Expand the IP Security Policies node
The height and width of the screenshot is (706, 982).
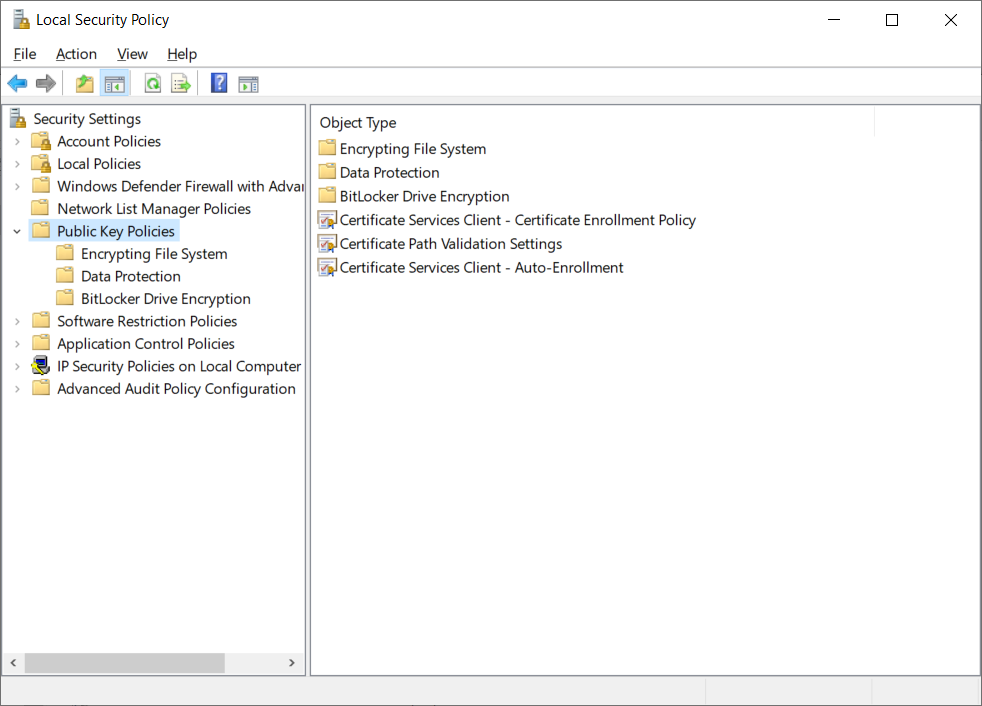(x=17, y=367)
